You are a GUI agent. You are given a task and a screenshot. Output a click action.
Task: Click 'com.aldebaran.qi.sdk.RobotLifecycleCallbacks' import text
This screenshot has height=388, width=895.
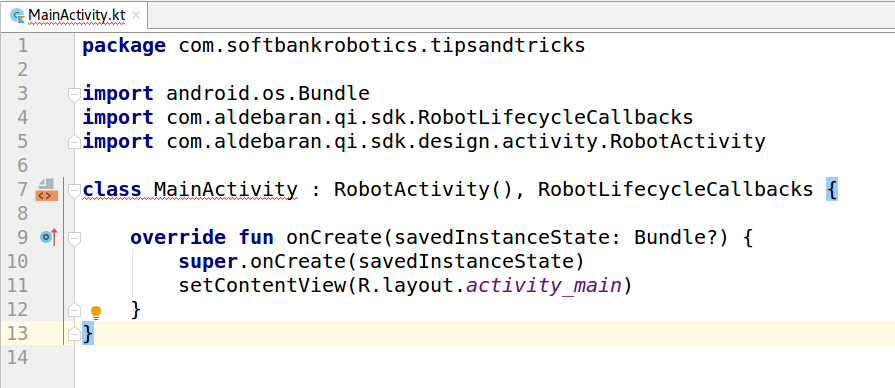430,118
